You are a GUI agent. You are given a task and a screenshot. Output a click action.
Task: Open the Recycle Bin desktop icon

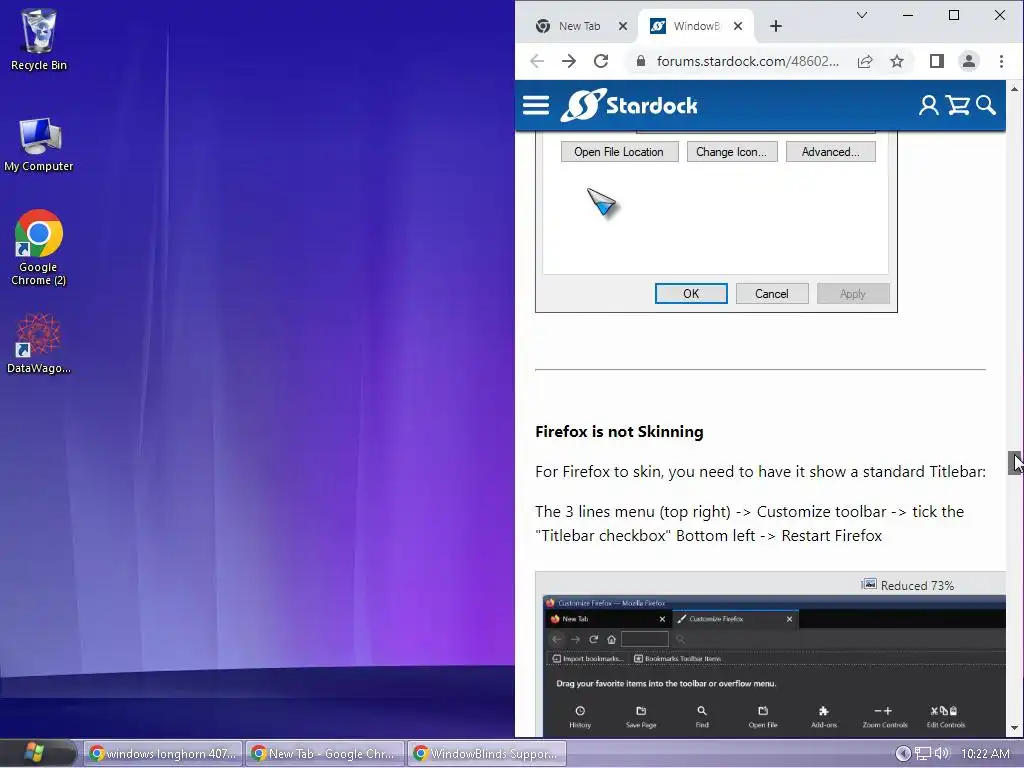39,39
